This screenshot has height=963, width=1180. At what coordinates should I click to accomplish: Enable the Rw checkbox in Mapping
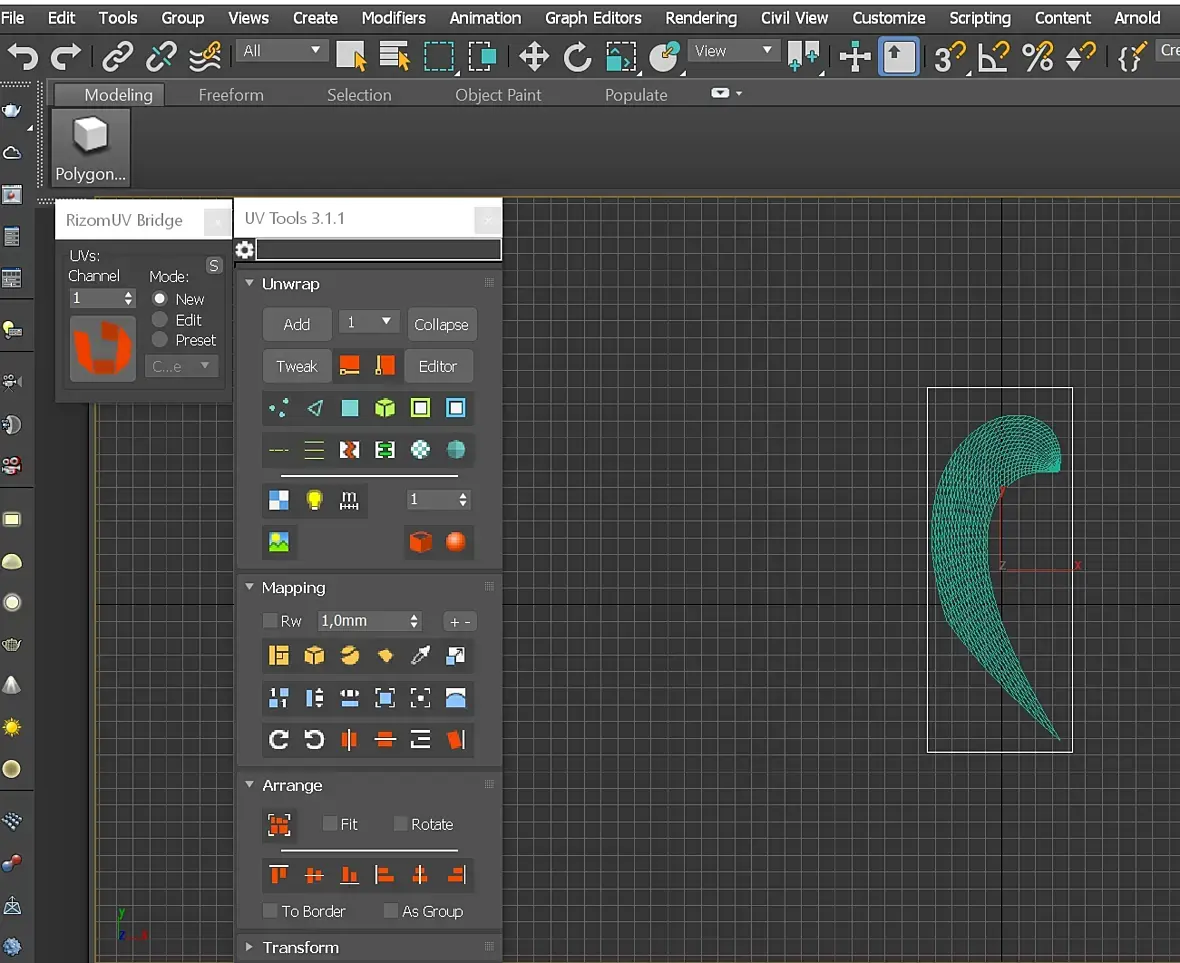[270, 621]
